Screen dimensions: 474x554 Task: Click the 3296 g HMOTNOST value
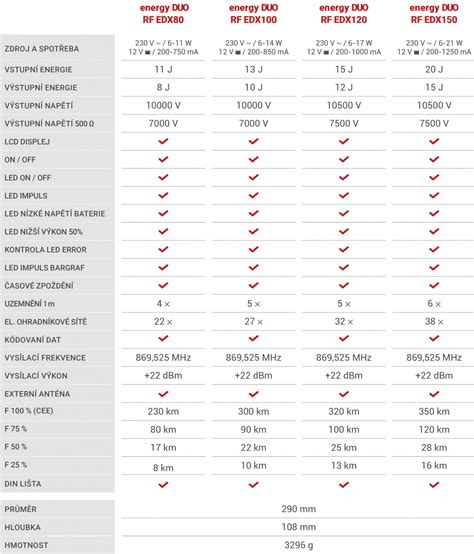[x=299, y=545]
